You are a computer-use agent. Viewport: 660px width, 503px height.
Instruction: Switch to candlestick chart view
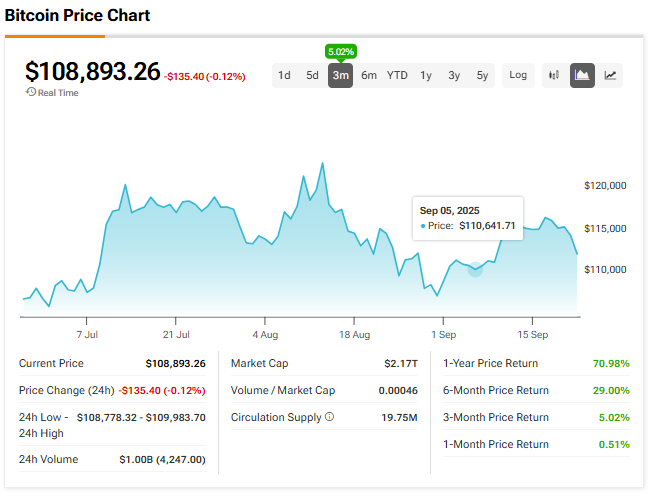(553, 75)
